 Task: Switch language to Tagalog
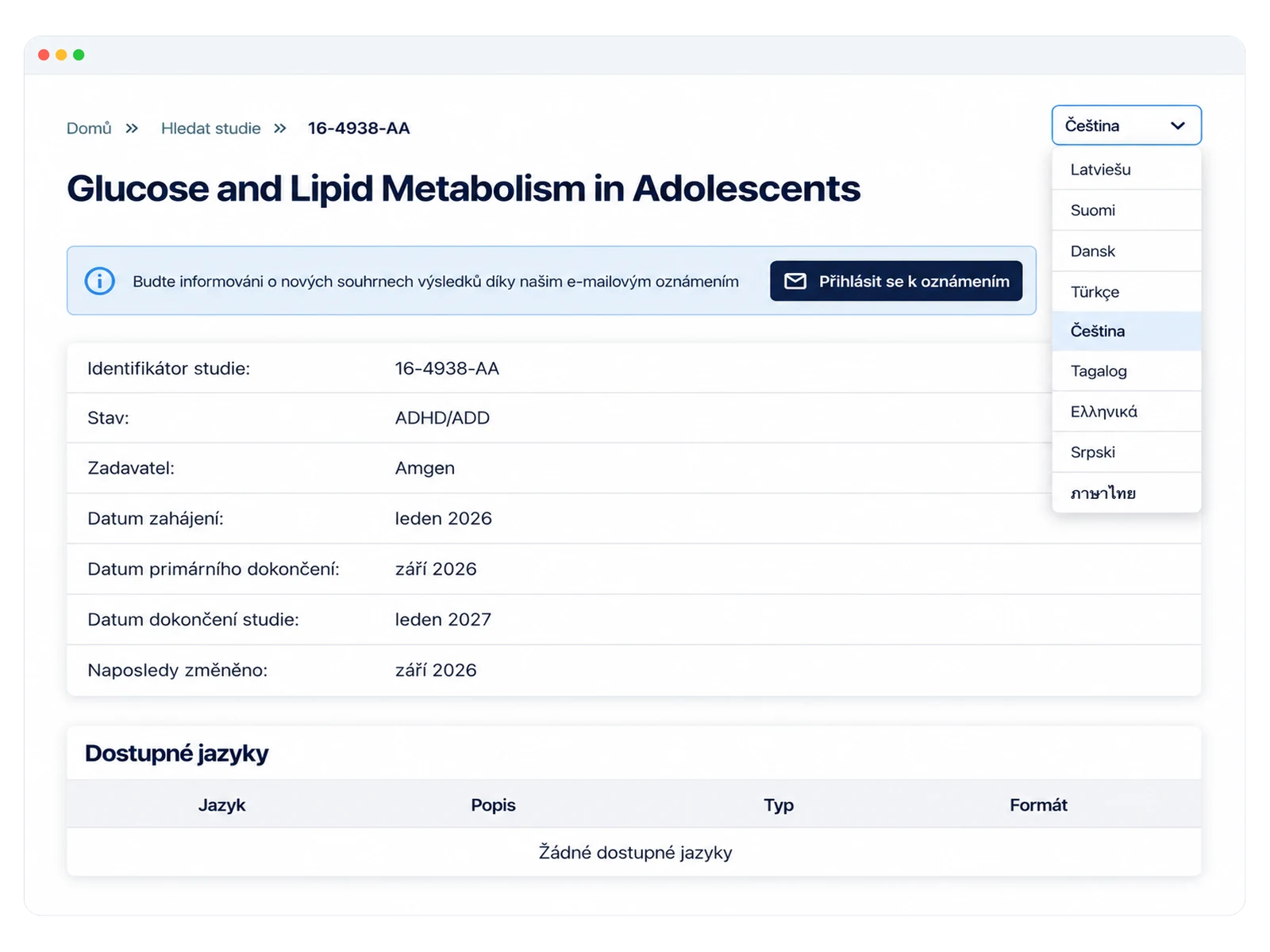1126,370
